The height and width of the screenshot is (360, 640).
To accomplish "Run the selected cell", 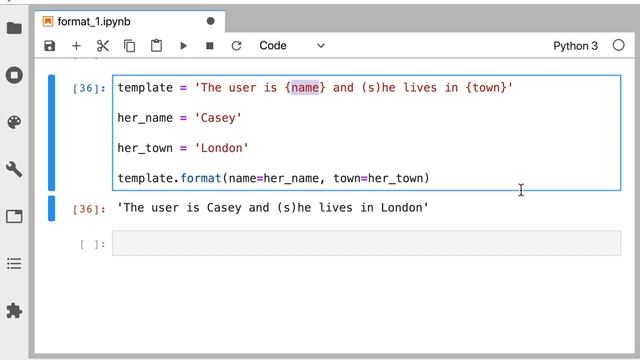I will tap(183, 46).
